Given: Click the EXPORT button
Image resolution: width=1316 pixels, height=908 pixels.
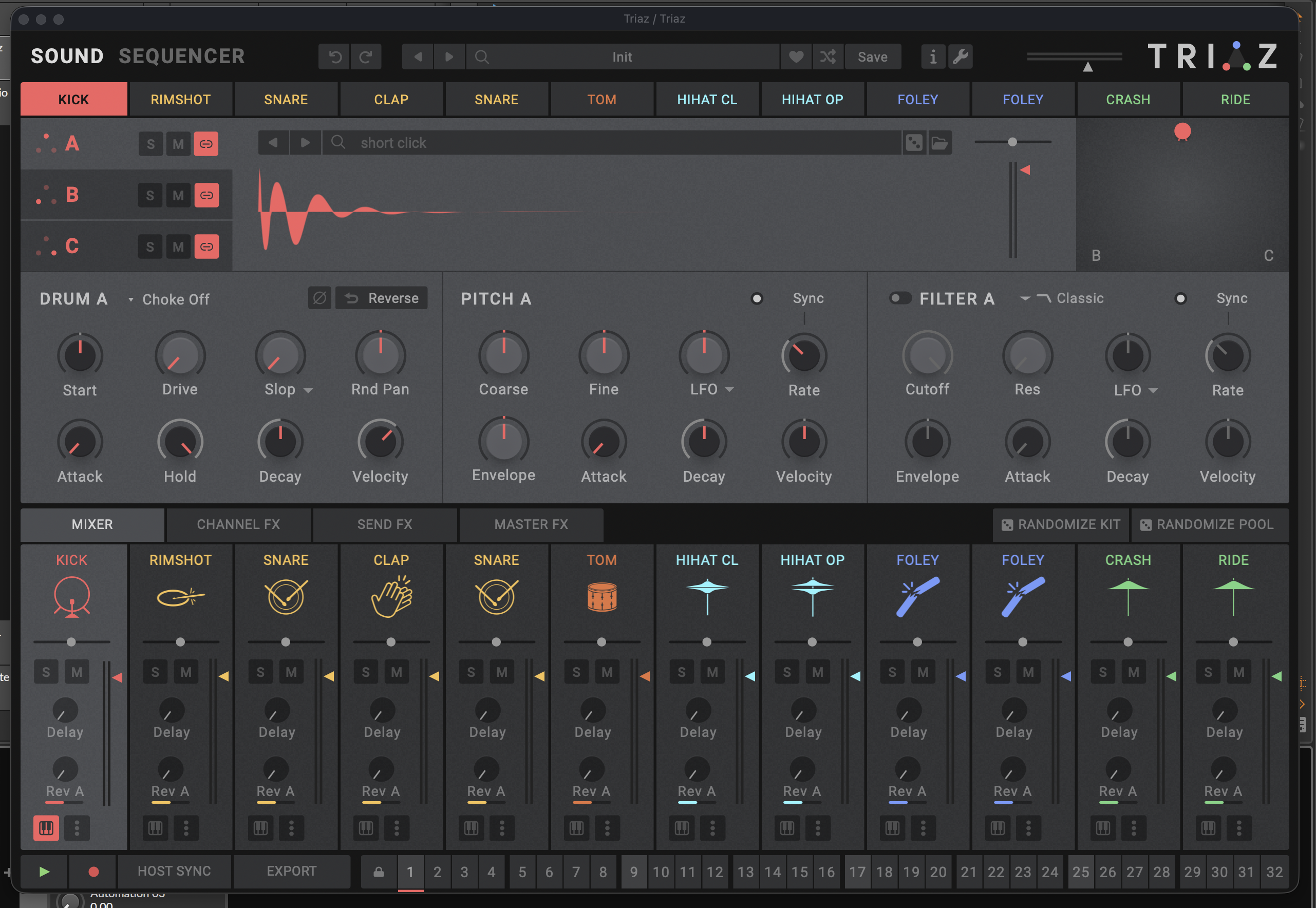Looking at the screenshot, I should [x=292, y=872].
